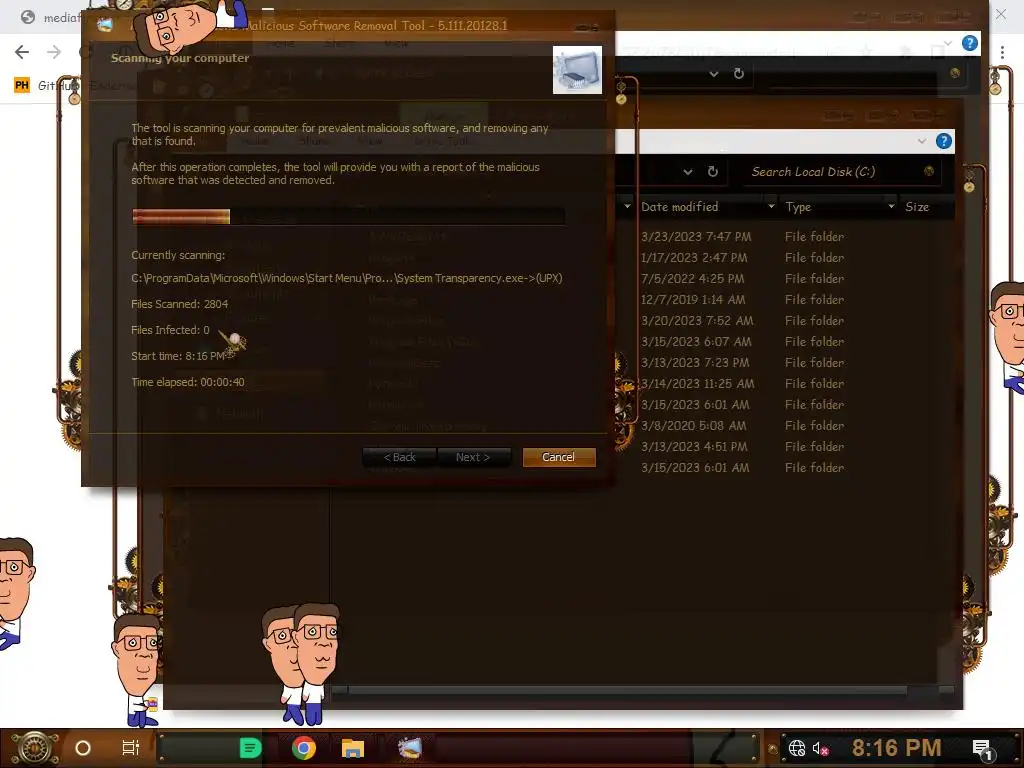Select the Malicious Software Removal Tool taskbar icon
The image size is (1024, 768).
tap(410, 748)
